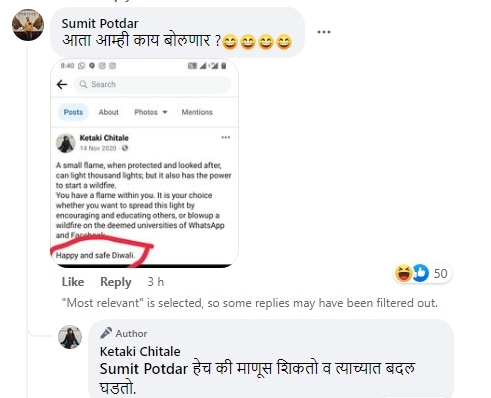Click the Search field in screenshot image

click(x=153, y=84)
